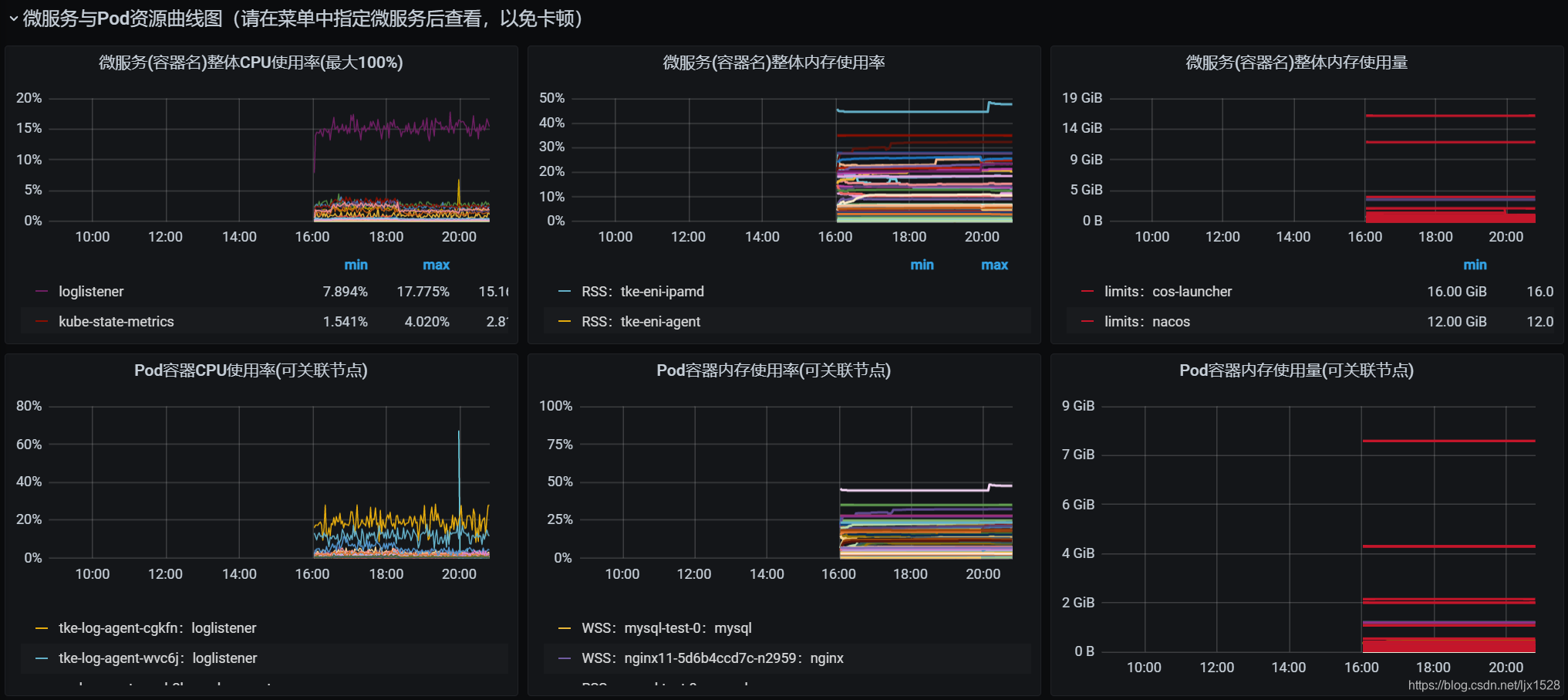Toggle the limits: nacos legend series
1568x700 pixels.
(x=1147, y=322)
